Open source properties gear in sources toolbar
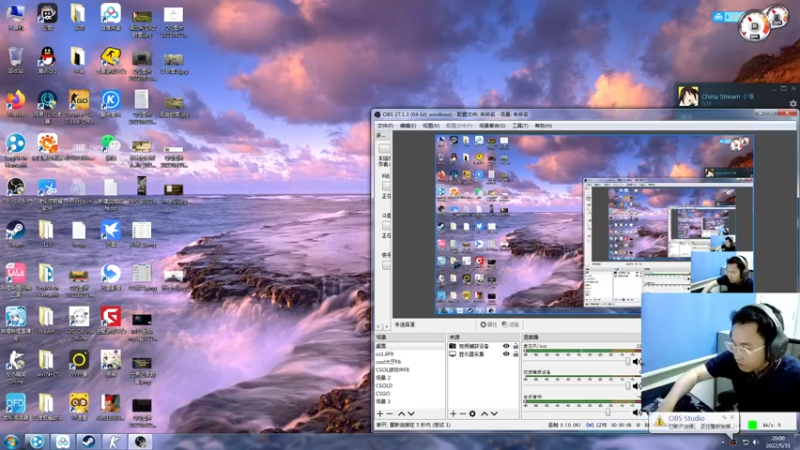 click(x=472, y=414)
